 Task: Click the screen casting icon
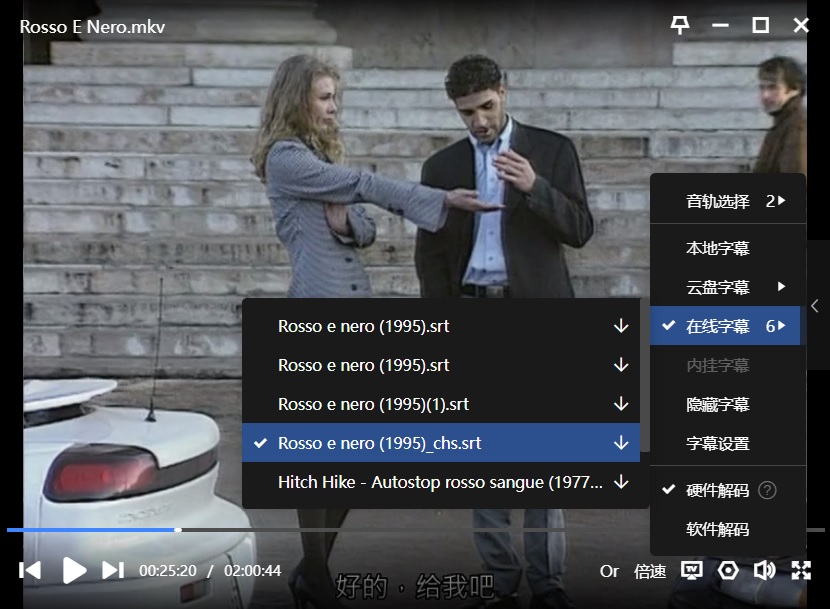(x=691, y=570)
